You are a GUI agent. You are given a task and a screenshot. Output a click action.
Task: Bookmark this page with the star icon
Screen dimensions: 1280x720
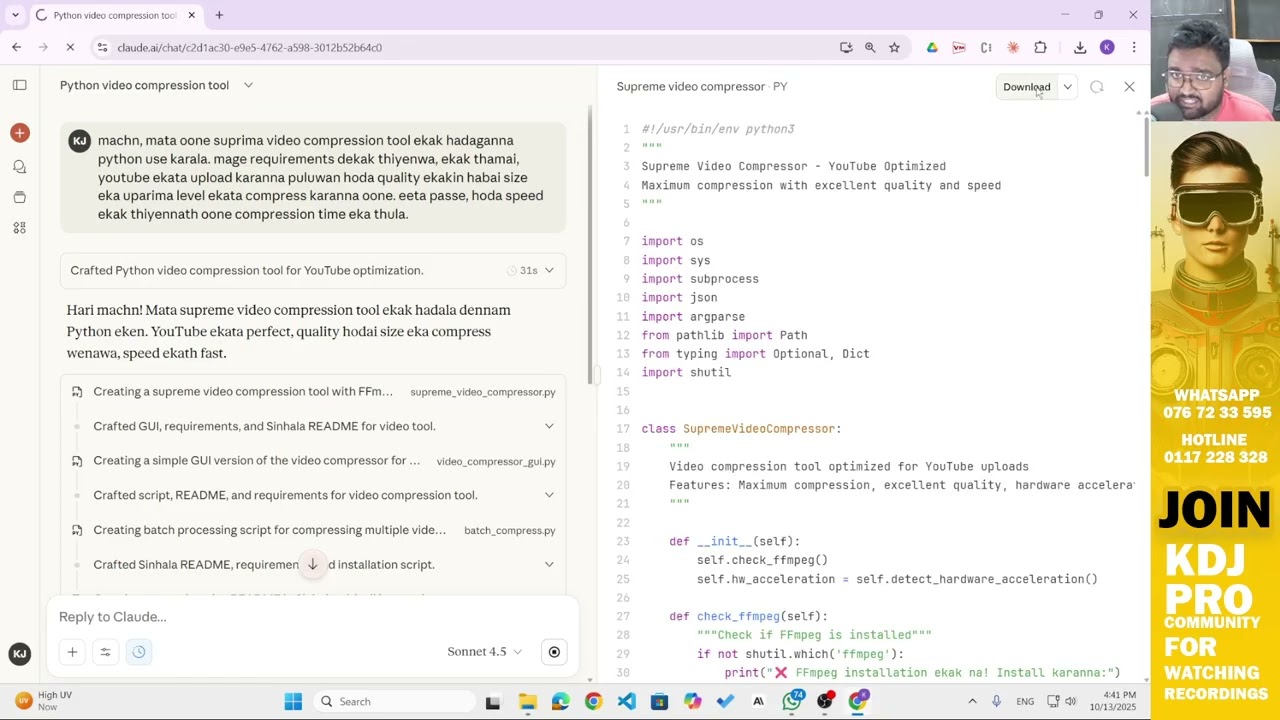pos(894,47)
